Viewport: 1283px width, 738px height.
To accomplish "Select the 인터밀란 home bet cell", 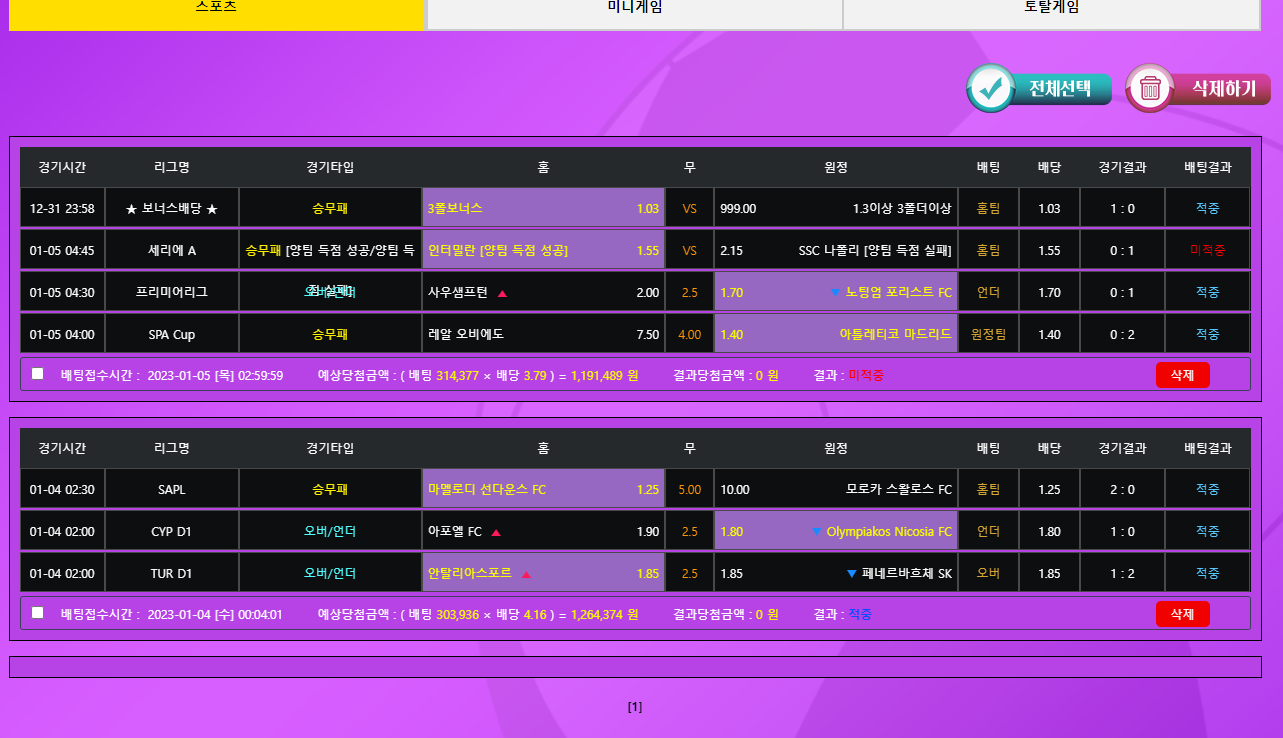I will (x=543, y=251).
